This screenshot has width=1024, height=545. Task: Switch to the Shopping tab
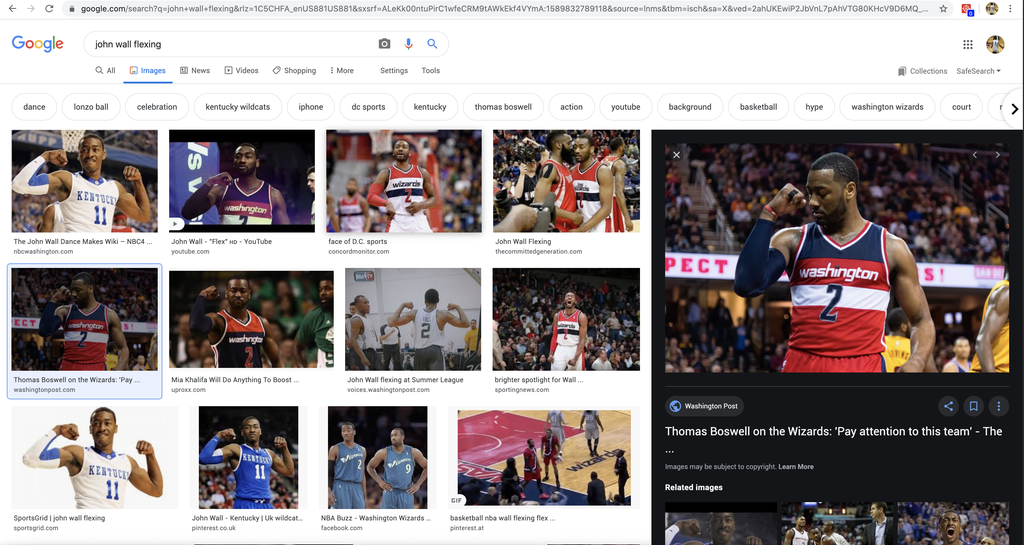(294, 70)
